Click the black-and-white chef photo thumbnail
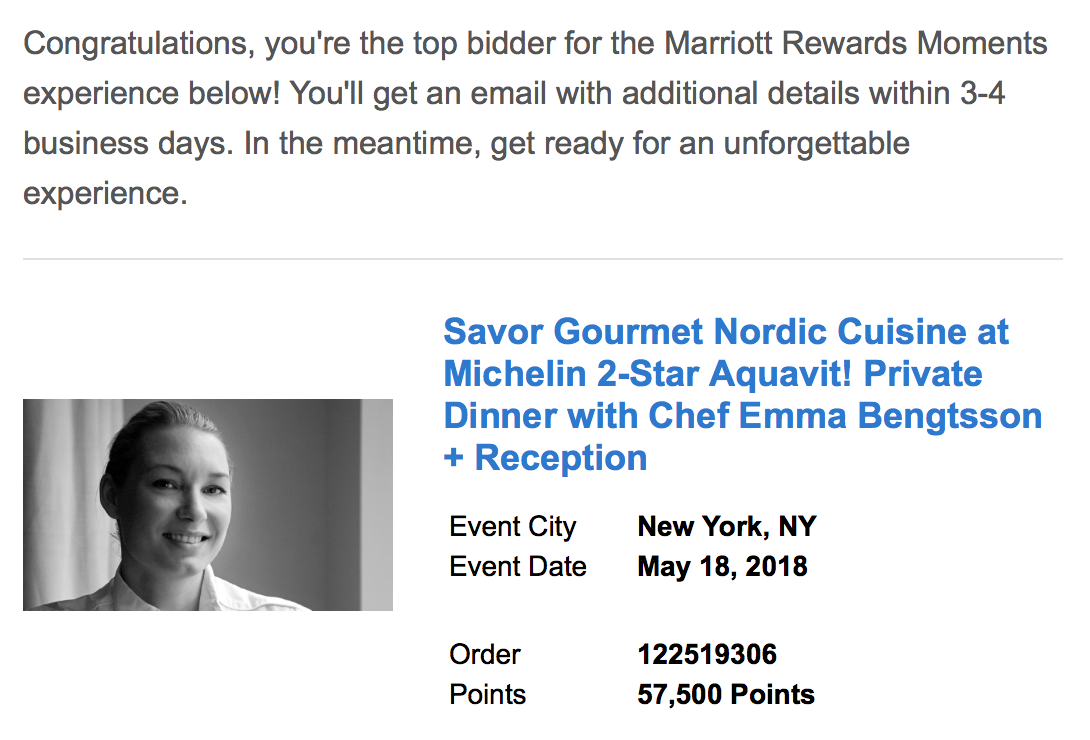 [x=208, y=504]
